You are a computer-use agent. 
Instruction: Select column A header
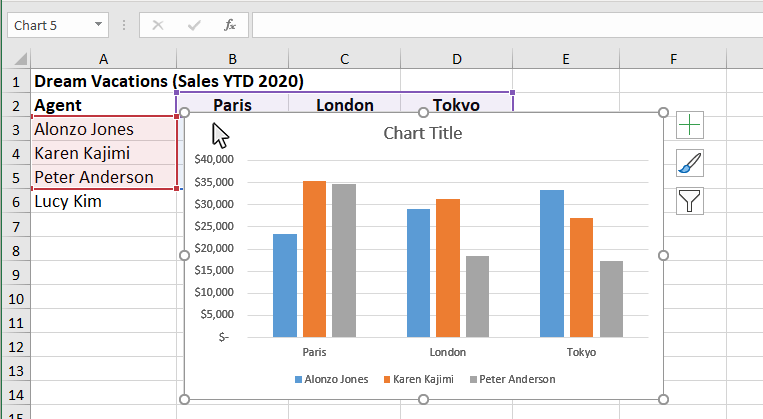103,59
